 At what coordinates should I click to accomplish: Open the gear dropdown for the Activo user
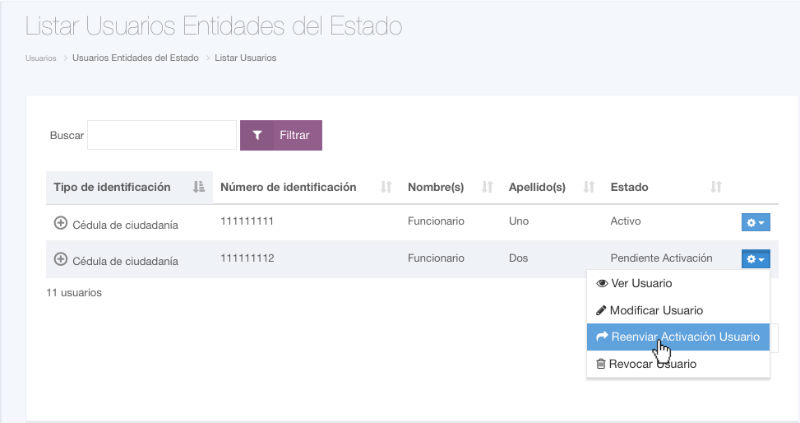coord(755,222)
